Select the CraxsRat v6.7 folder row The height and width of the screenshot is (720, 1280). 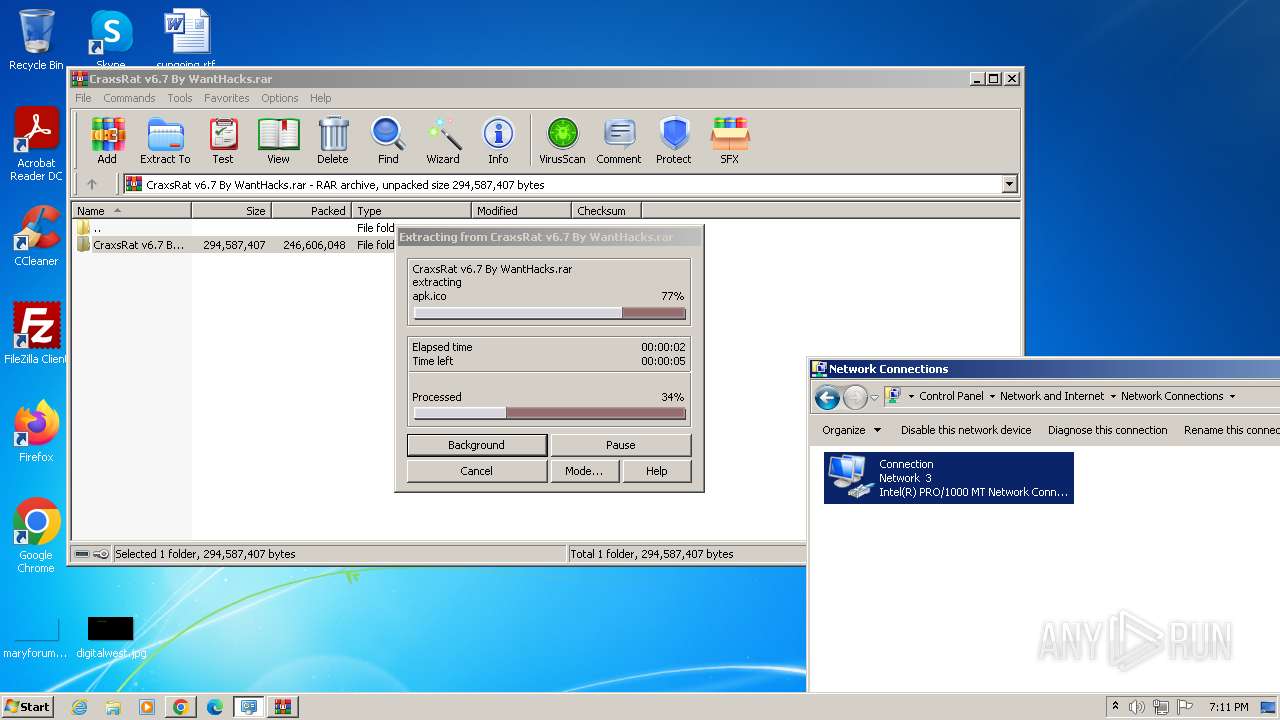click(234, 245)
